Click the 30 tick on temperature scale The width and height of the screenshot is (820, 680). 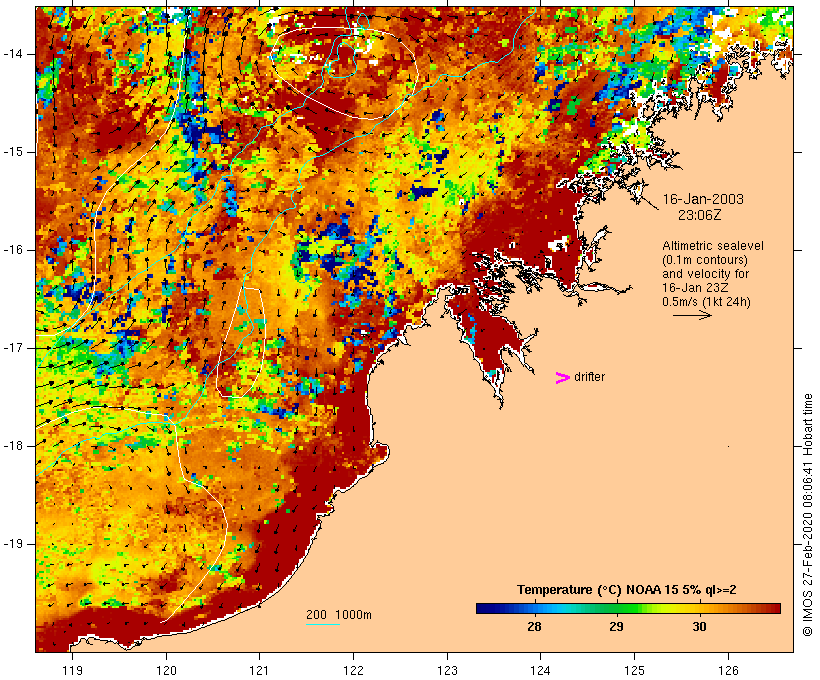699,626
